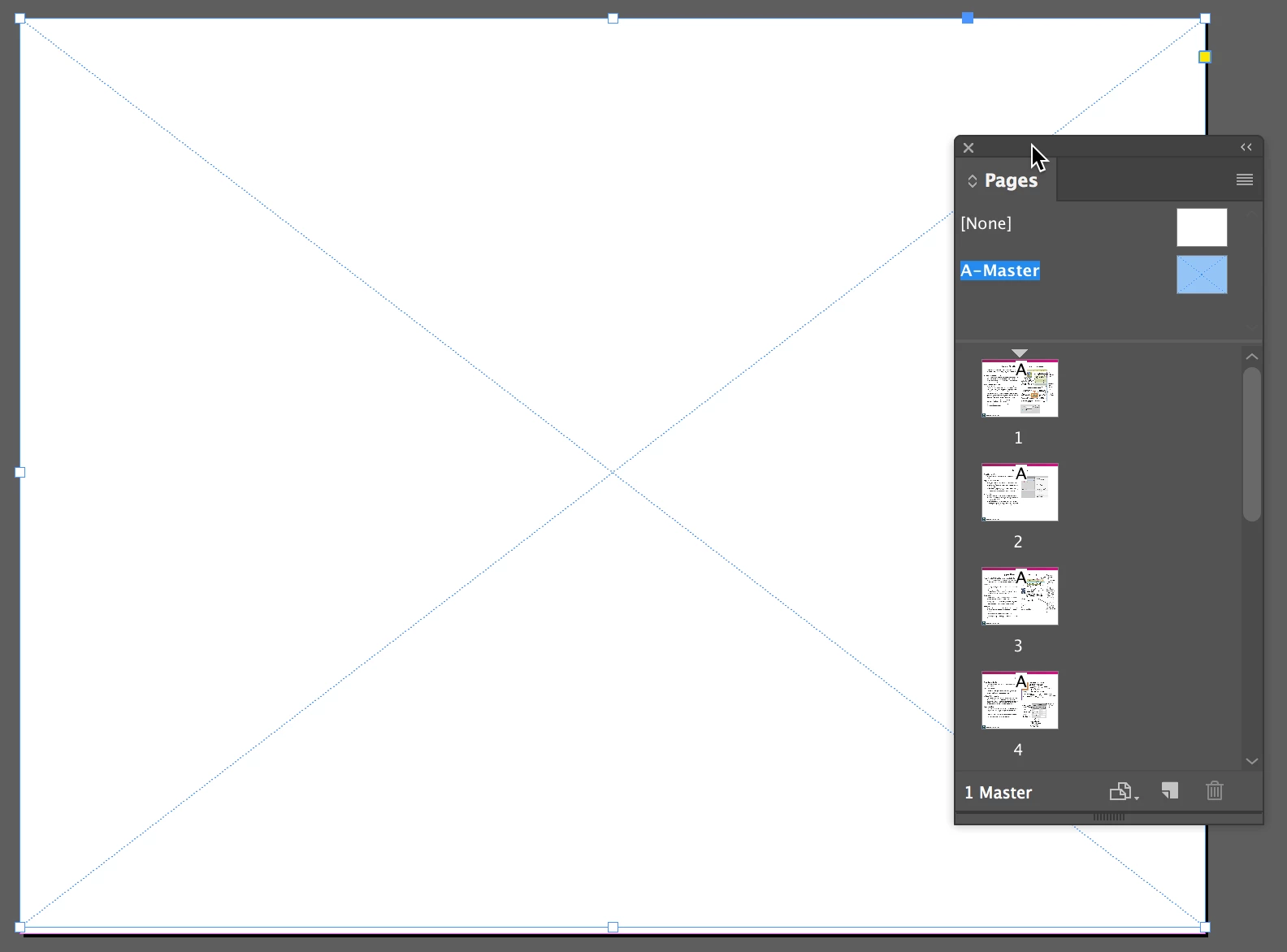Click the page number 3 label

[x=1018, y=646]
